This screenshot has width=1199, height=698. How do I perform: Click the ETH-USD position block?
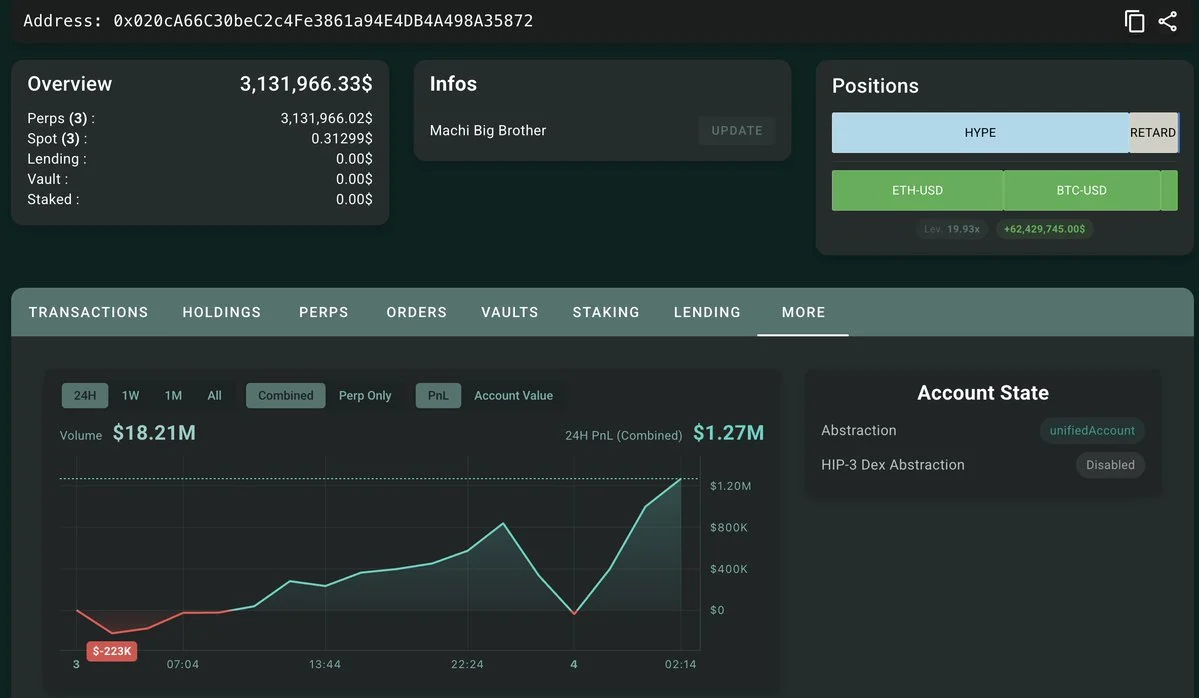(x=917, y=190)
